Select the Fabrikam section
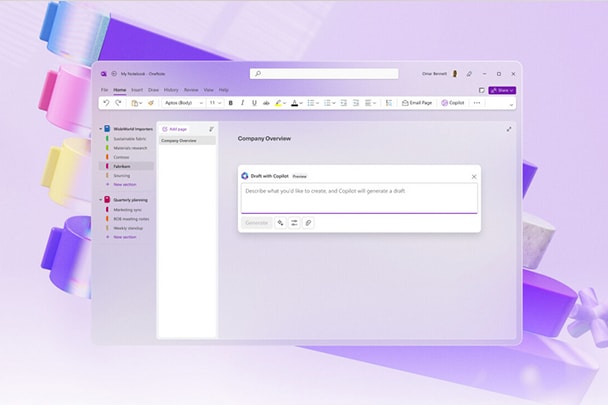Screen dimensions: 608x405 click(126, 166)
